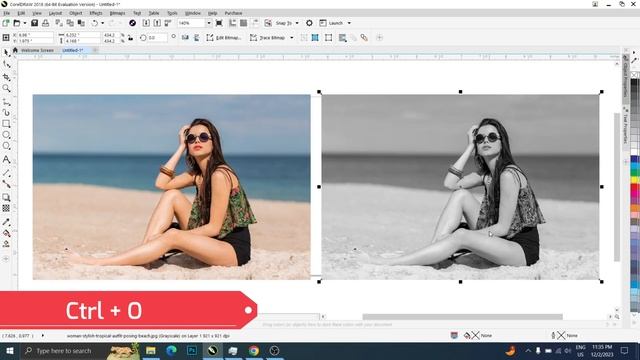Expand the Snap To dropdown

(297, 23)
